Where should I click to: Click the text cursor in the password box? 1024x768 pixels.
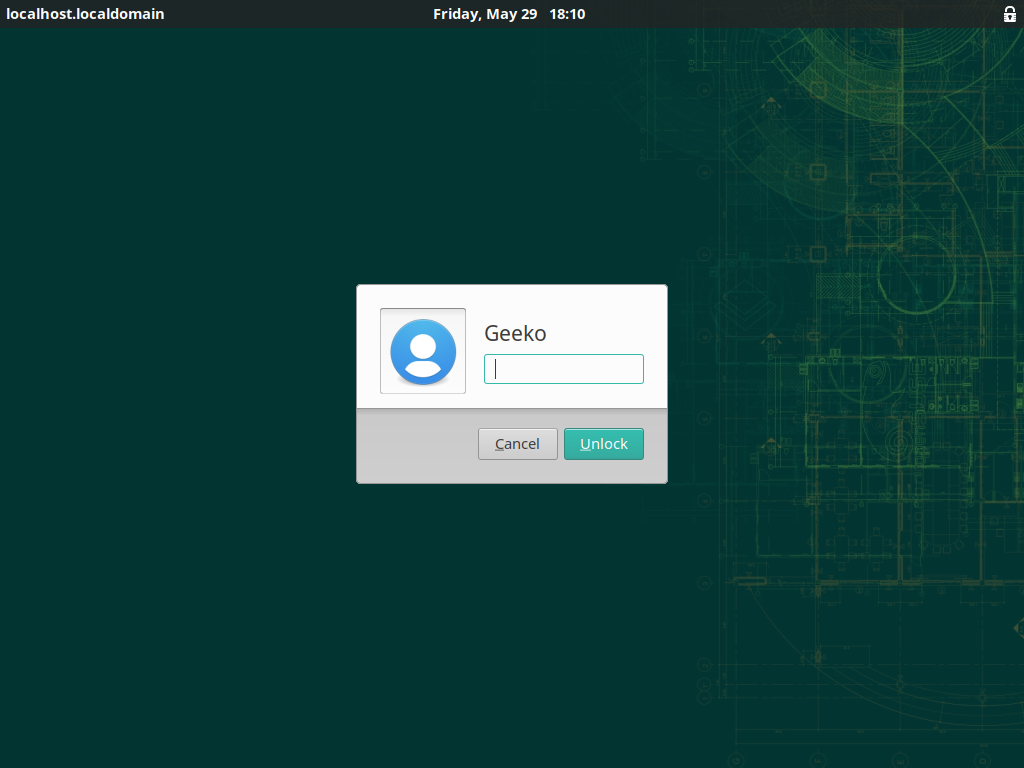[x=496, y=369]
